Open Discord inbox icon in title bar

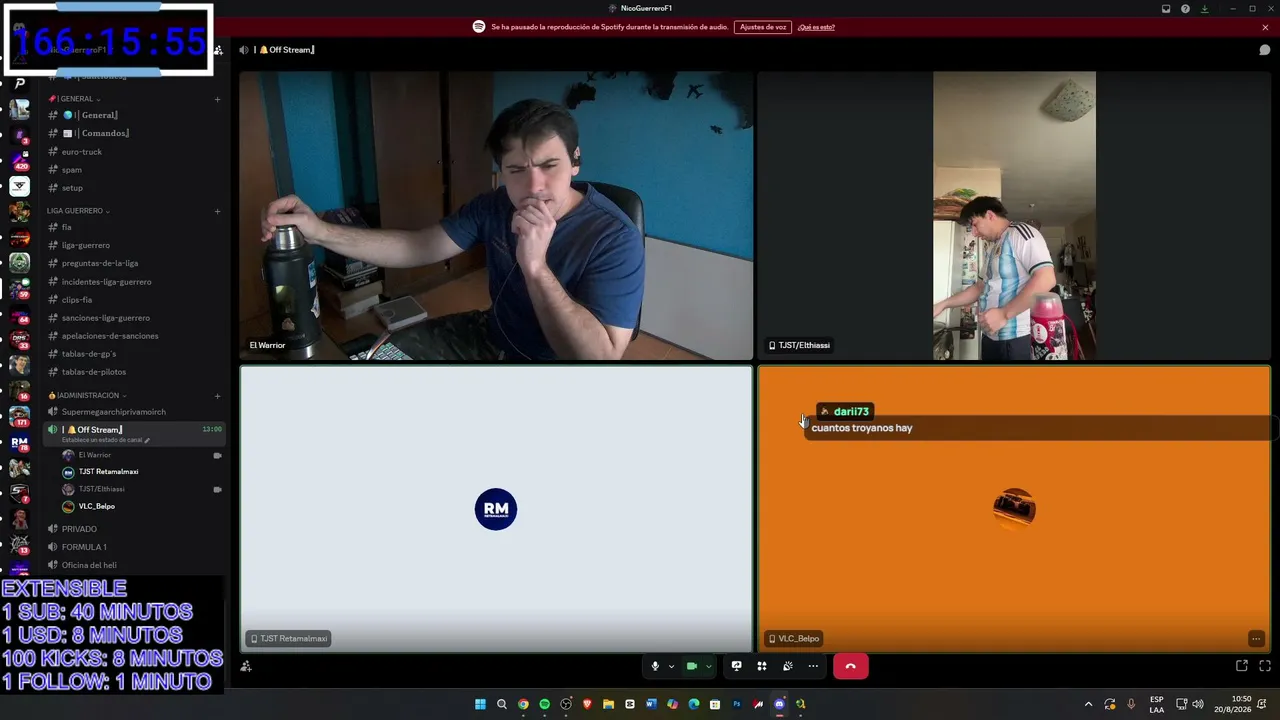1166,9
